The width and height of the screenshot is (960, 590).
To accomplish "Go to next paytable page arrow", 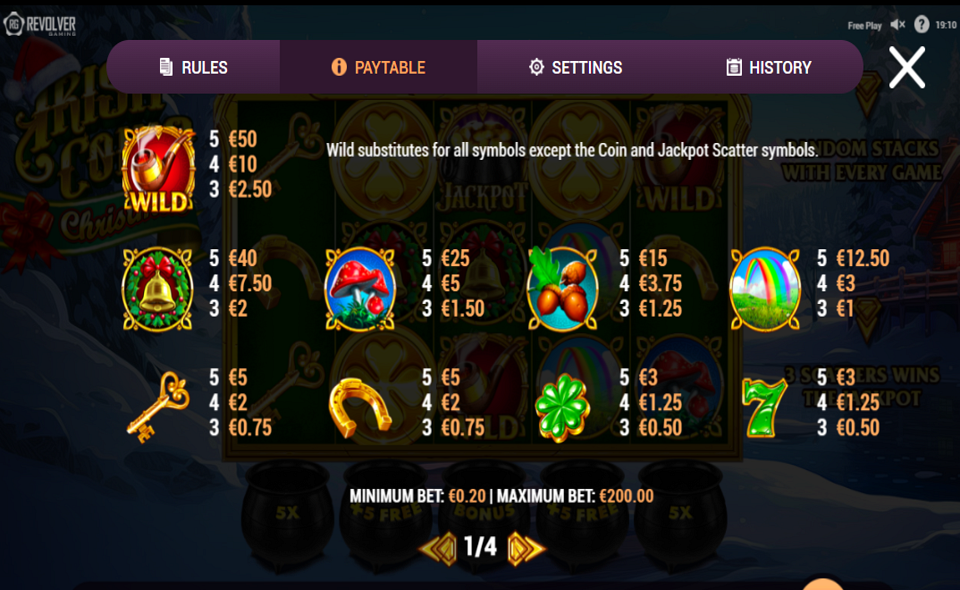I will tap(526, 548).
